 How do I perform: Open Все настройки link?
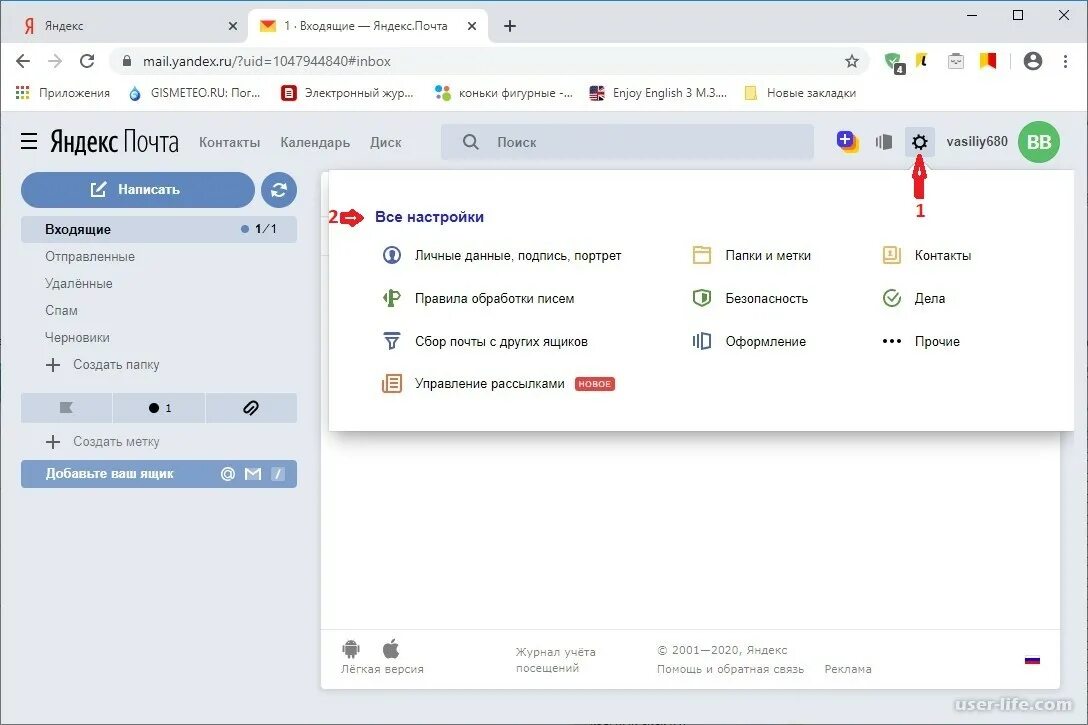point(430,217)
